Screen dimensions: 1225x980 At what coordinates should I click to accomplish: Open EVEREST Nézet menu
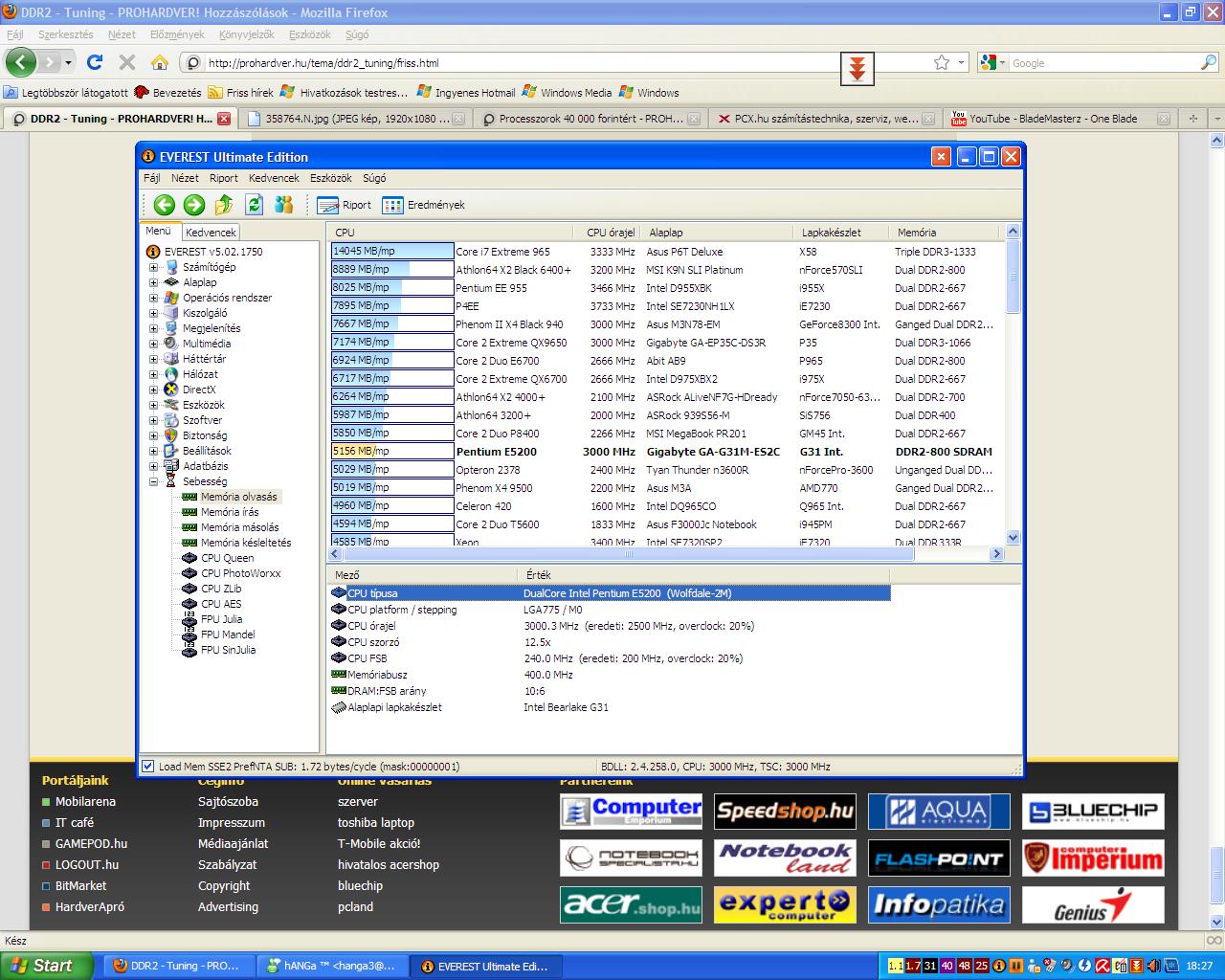[185, 178]
